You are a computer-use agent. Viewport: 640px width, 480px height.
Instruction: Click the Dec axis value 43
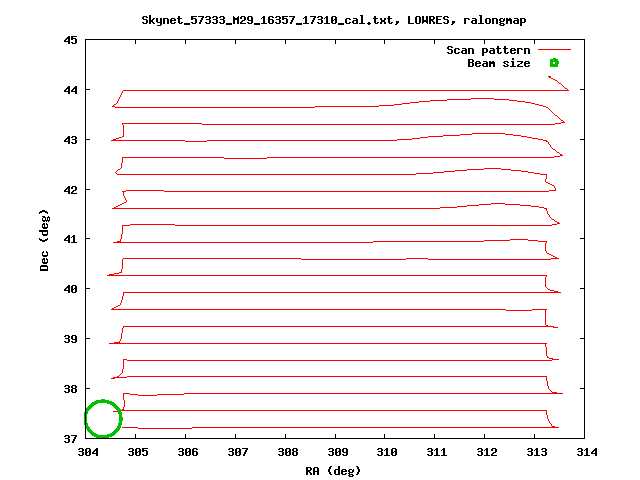click(x=70, y=140)
